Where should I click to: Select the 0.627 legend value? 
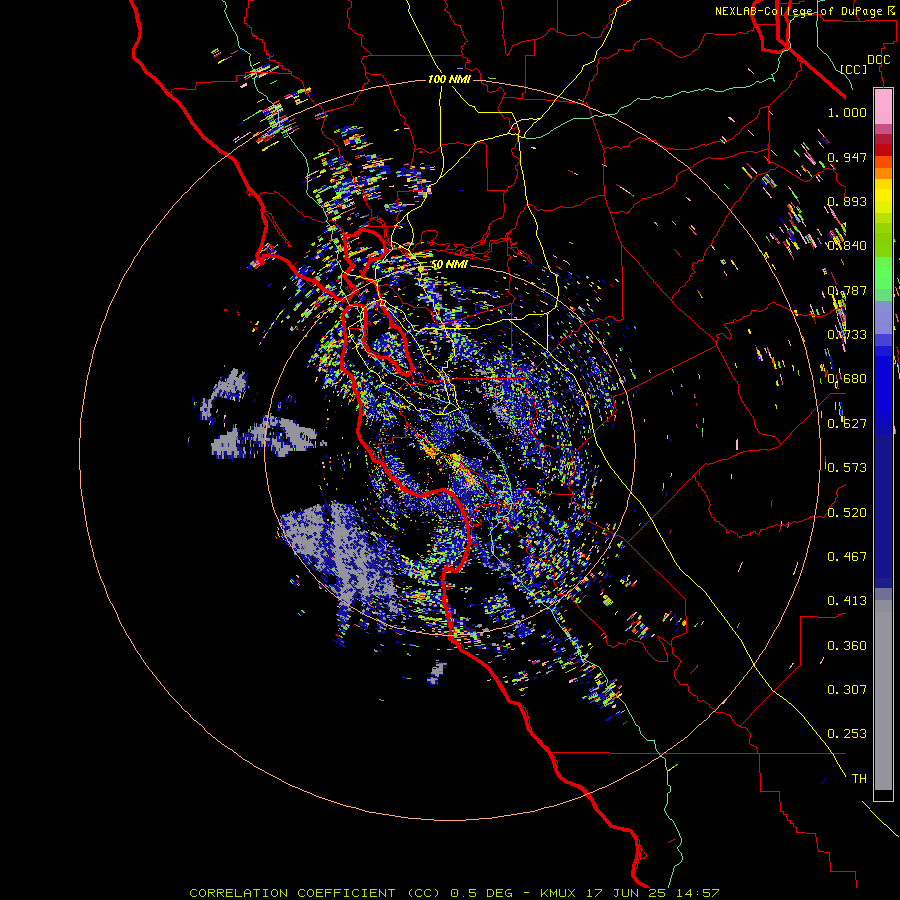click(847, 424)
